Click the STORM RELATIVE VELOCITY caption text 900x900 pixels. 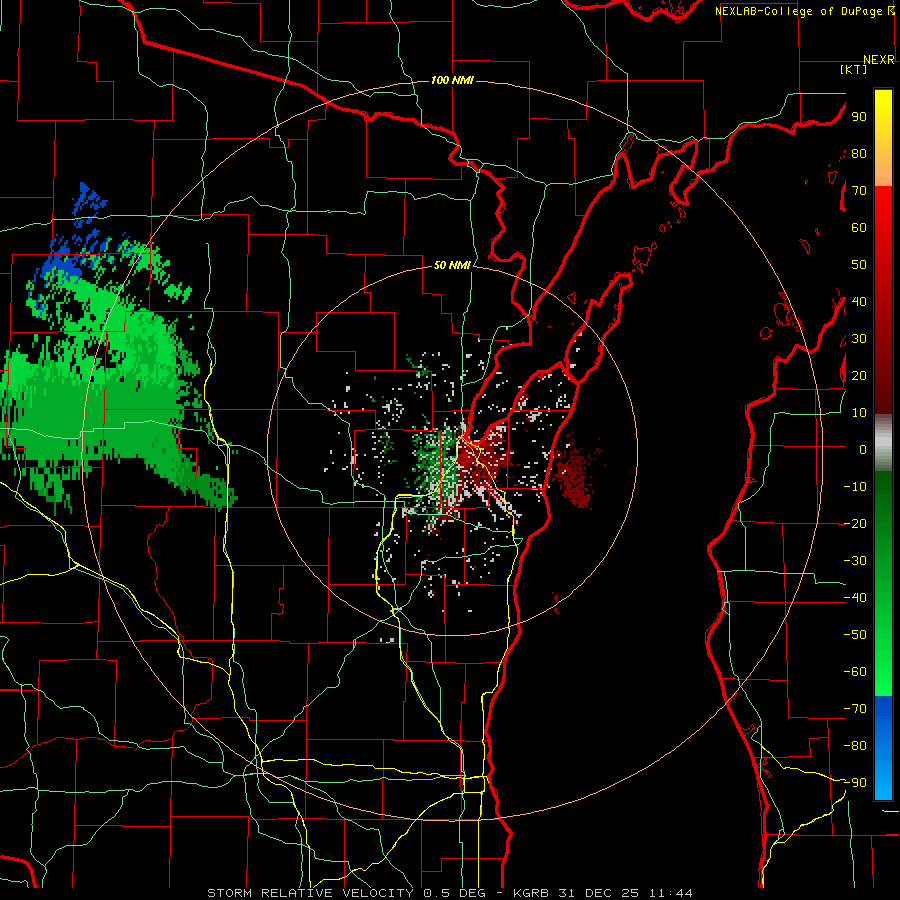[310, 893]
